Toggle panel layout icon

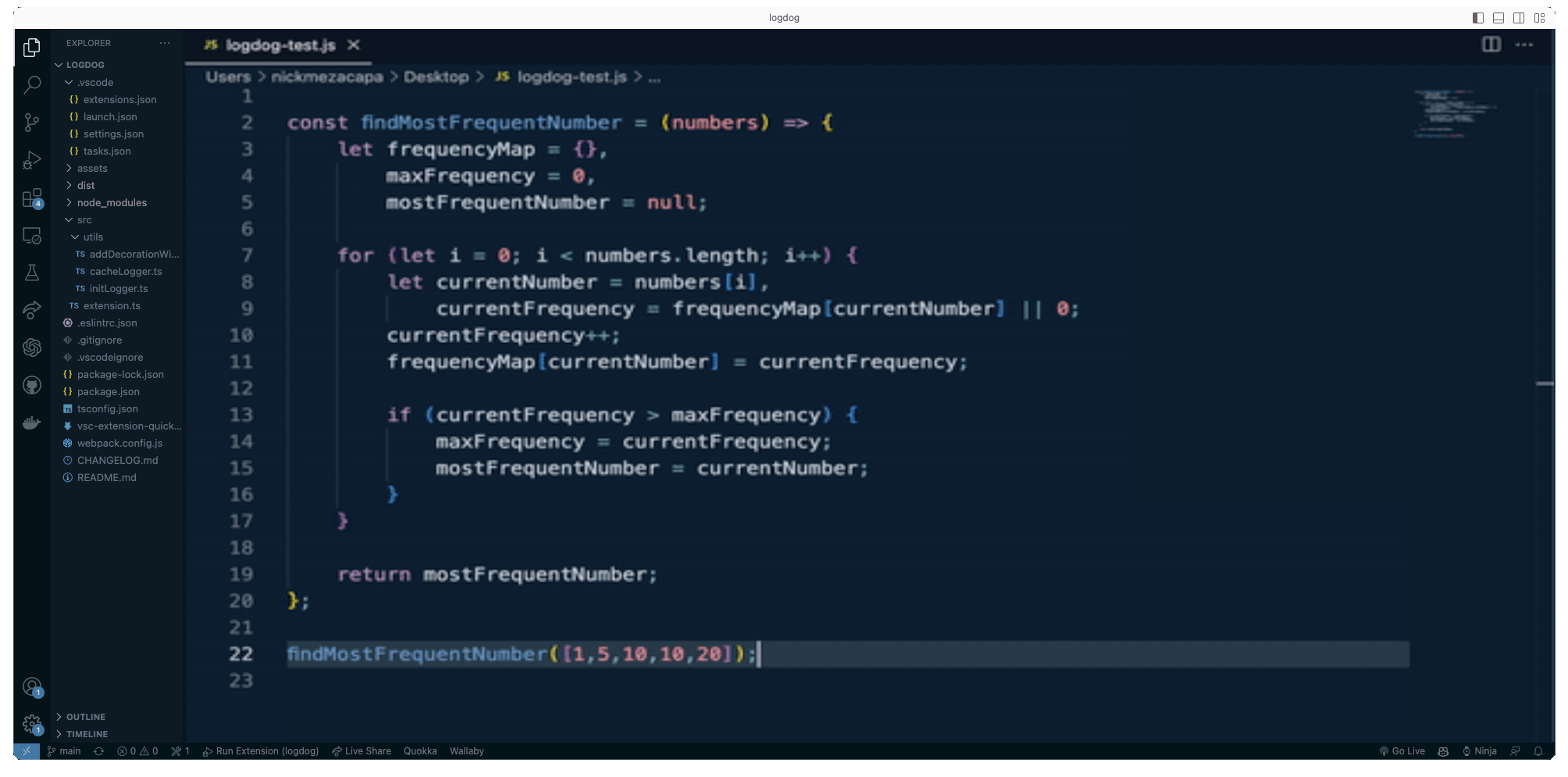pyautogui.click(x=1499, y=18)
